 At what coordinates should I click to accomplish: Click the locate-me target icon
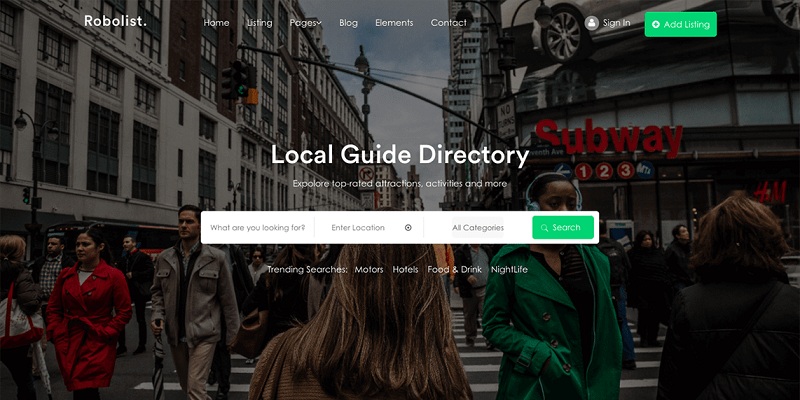[x=408, y=228]
